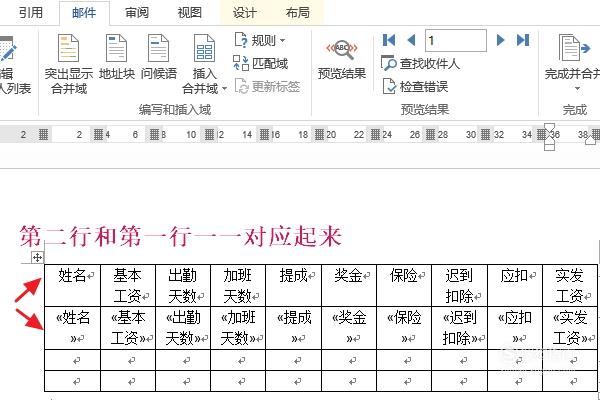The image size is (600, 400).
Task: Select the «提成» merge field
Action: click(x=294, y=327)
